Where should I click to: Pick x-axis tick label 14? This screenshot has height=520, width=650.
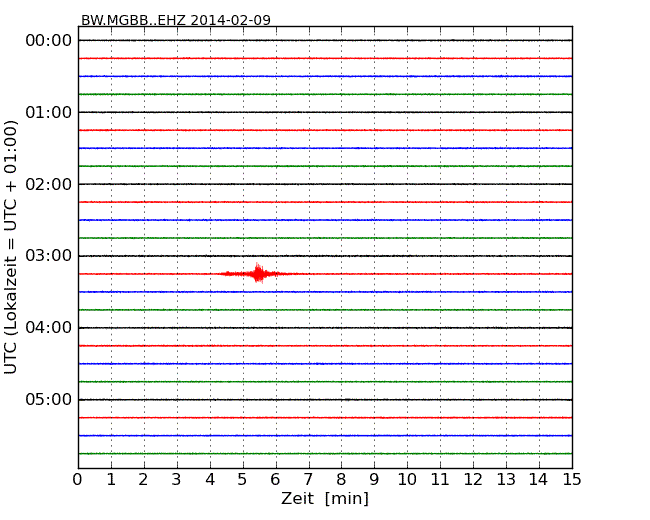[x=538, y=480]
